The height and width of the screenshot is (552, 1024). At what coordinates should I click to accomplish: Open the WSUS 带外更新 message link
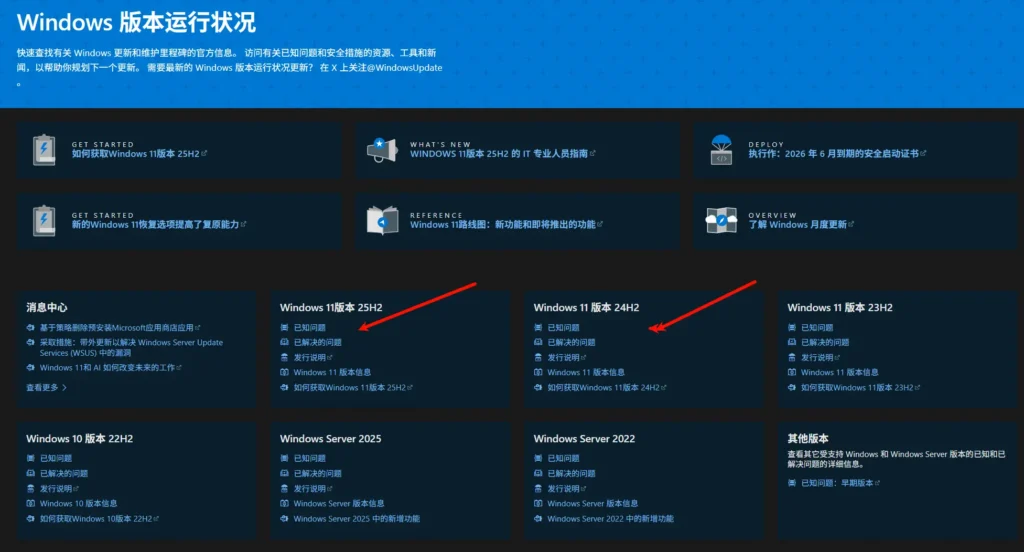(x=131, y=348)
